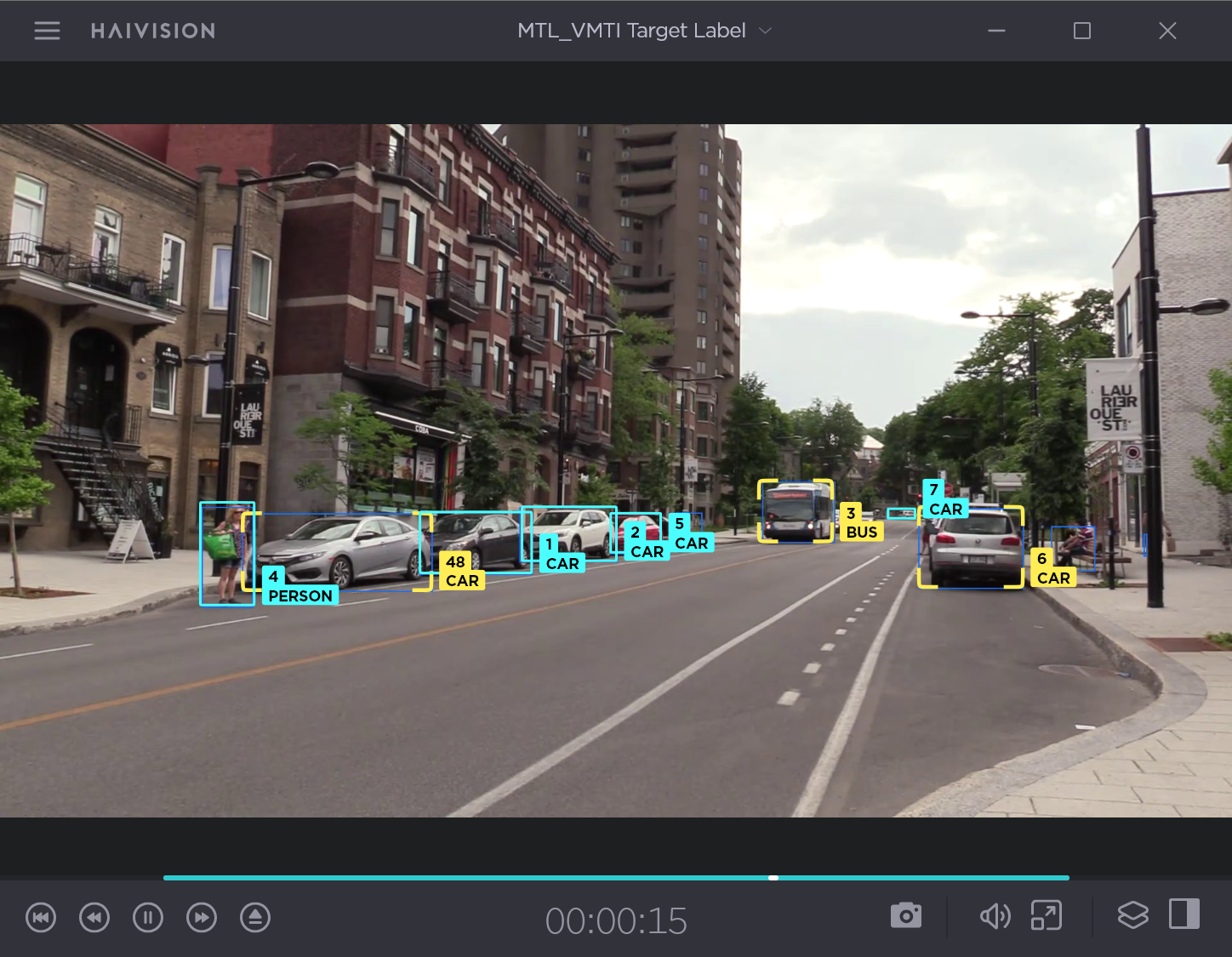Screen dimensions: 1232x957
Task: Toggle the metadata layers overlay icon
Action: 1132,915
